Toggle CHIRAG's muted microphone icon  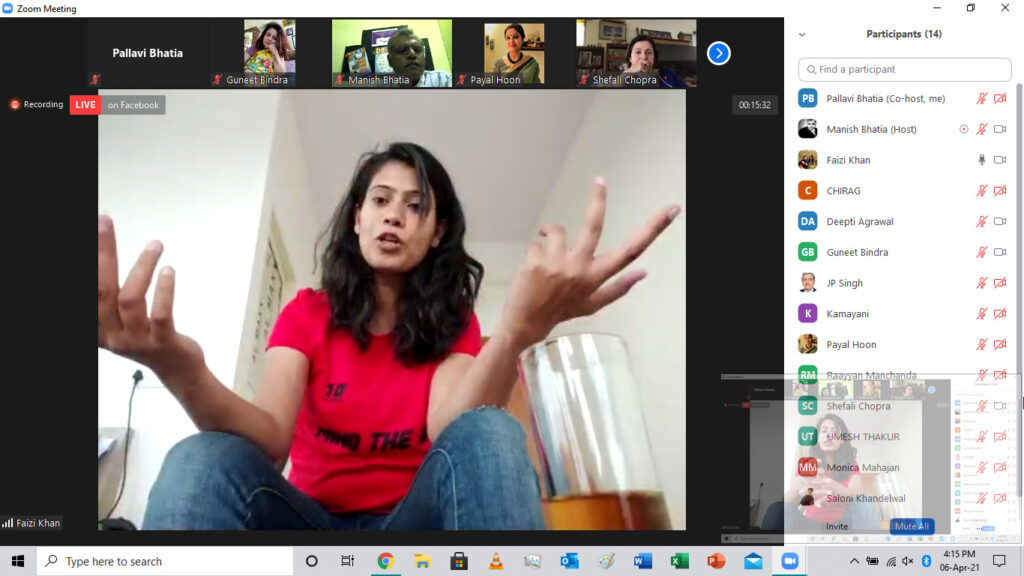(982, 191)
